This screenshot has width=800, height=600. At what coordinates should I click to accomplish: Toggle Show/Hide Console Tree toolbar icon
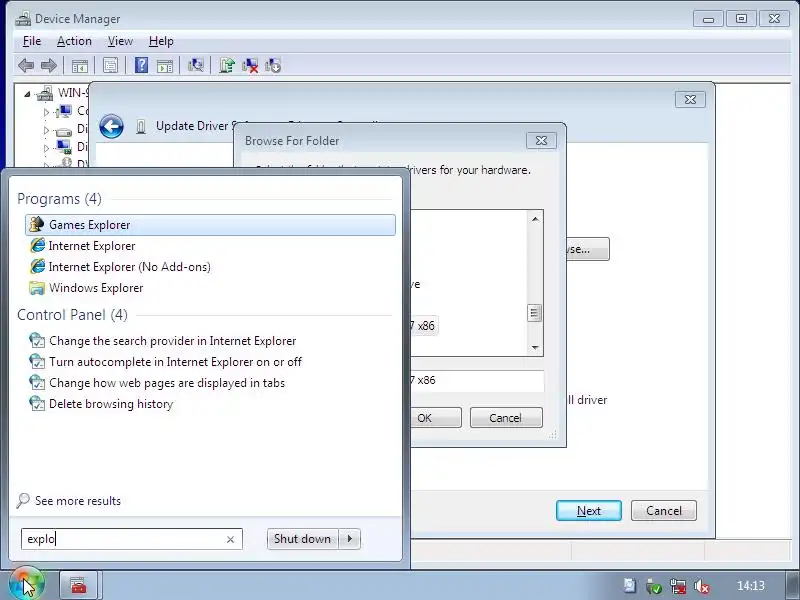[x=80, y=66]
